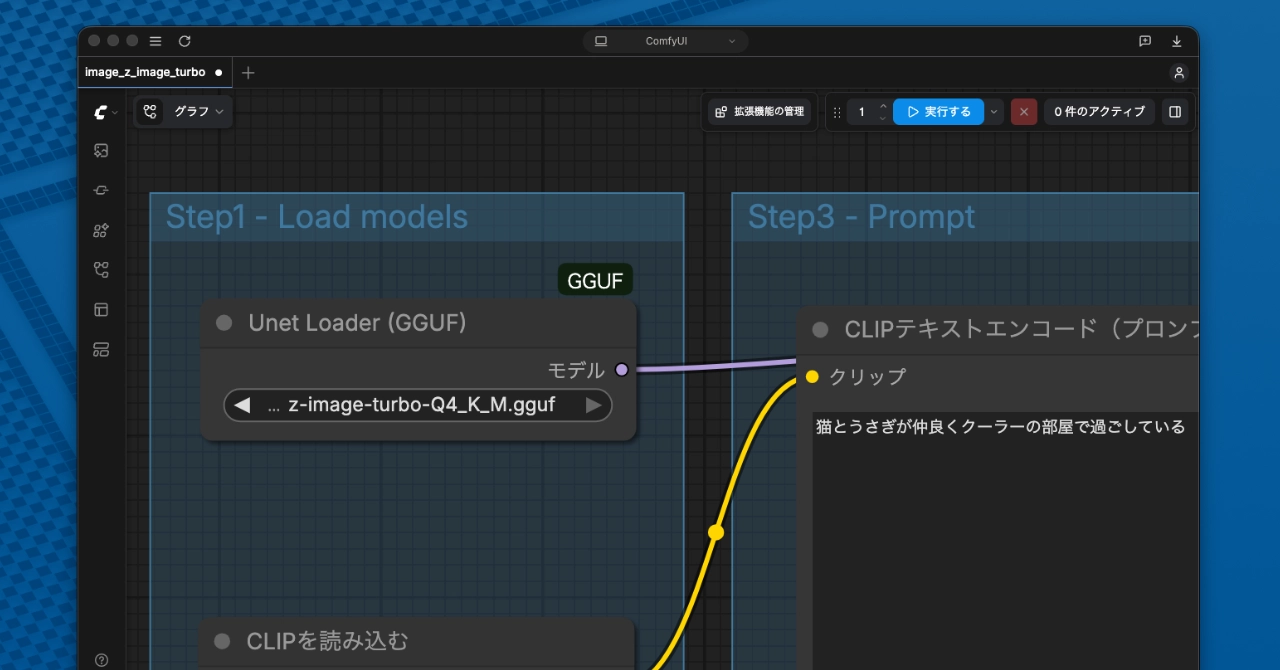Select previous model with left arrow
The width and height of the screenshot is (1280, 670).
coord(241,405)
